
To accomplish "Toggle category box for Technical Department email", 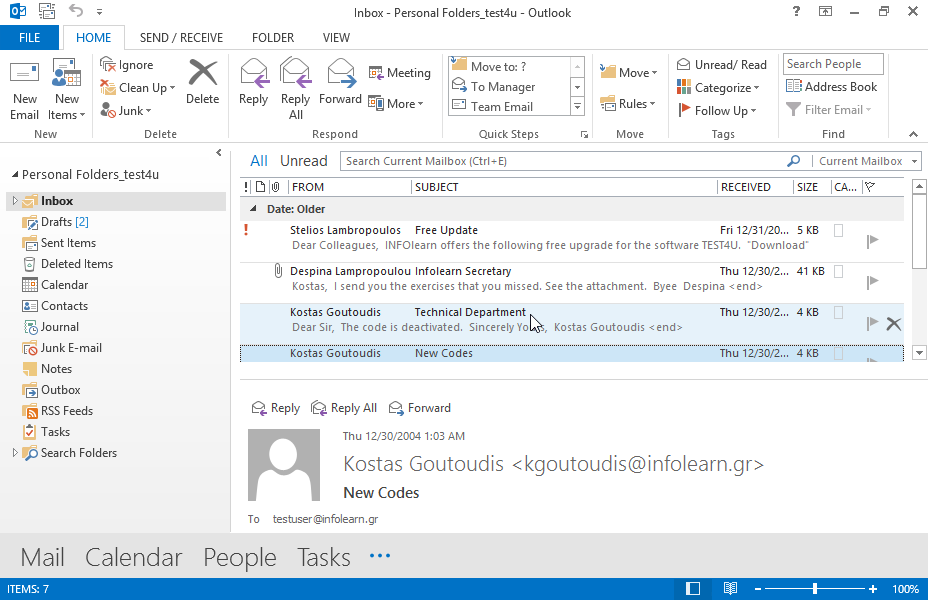I will 838,312.
